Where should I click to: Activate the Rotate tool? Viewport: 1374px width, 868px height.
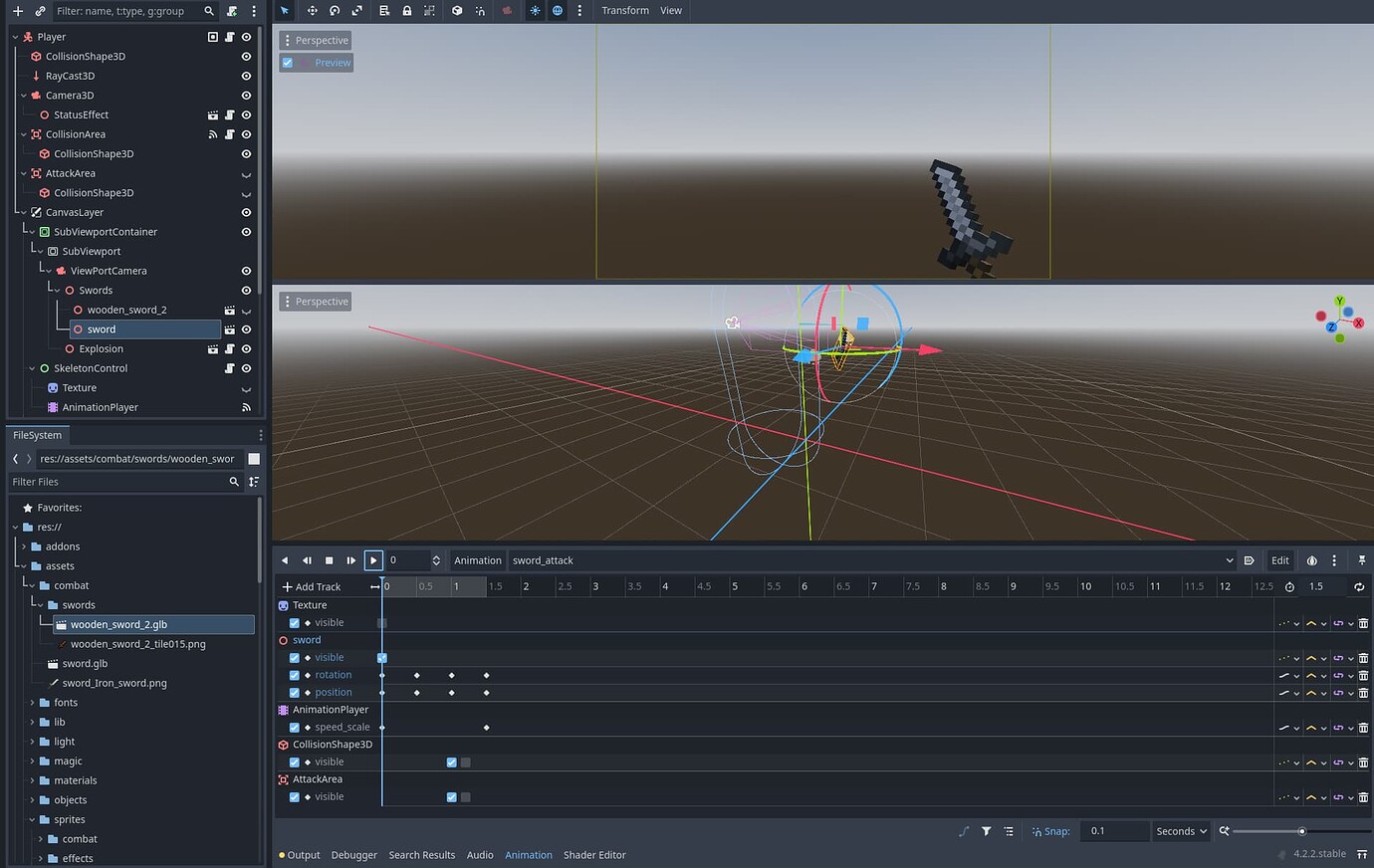coord(335,10)
